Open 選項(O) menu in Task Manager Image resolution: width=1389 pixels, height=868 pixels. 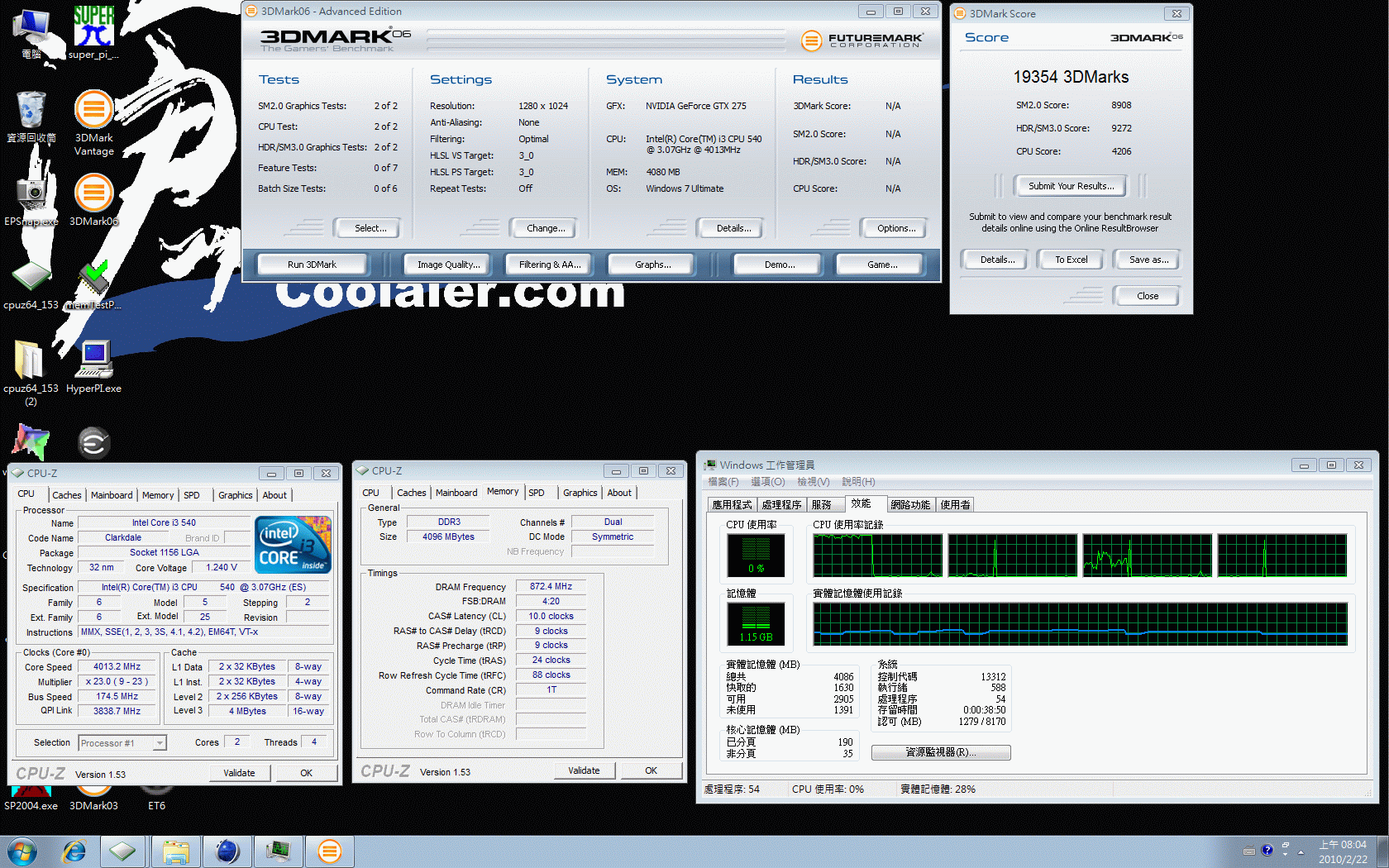point(767,482)
